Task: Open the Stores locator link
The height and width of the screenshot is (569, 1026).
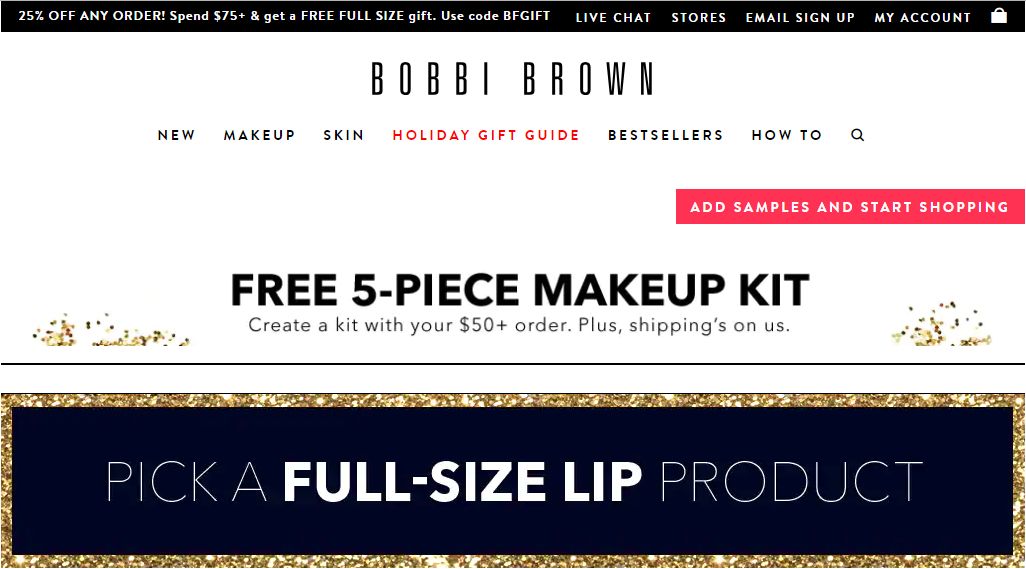Action: 699,18
